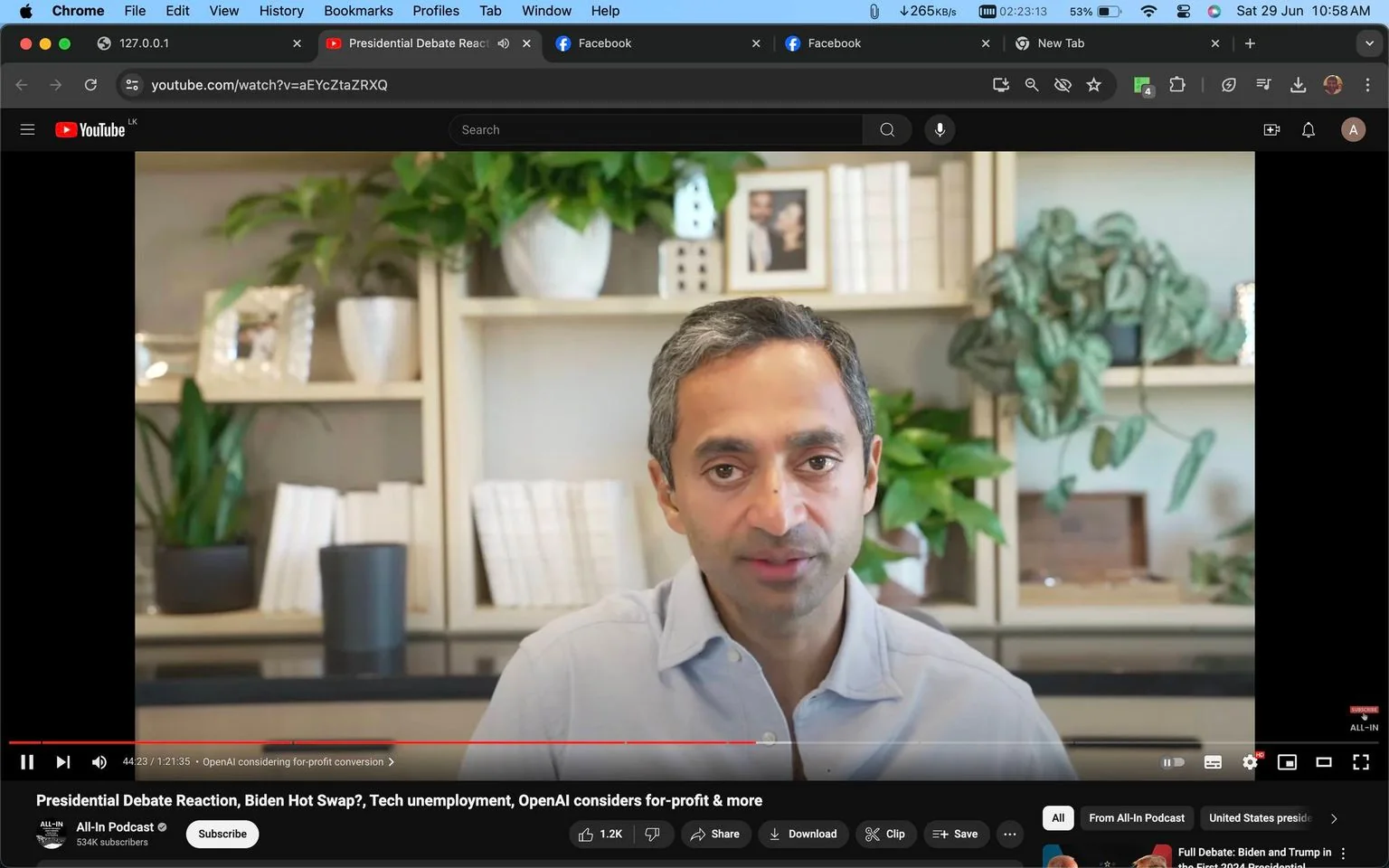Switch to the 127.0.0.1 tab

point(201,43)
